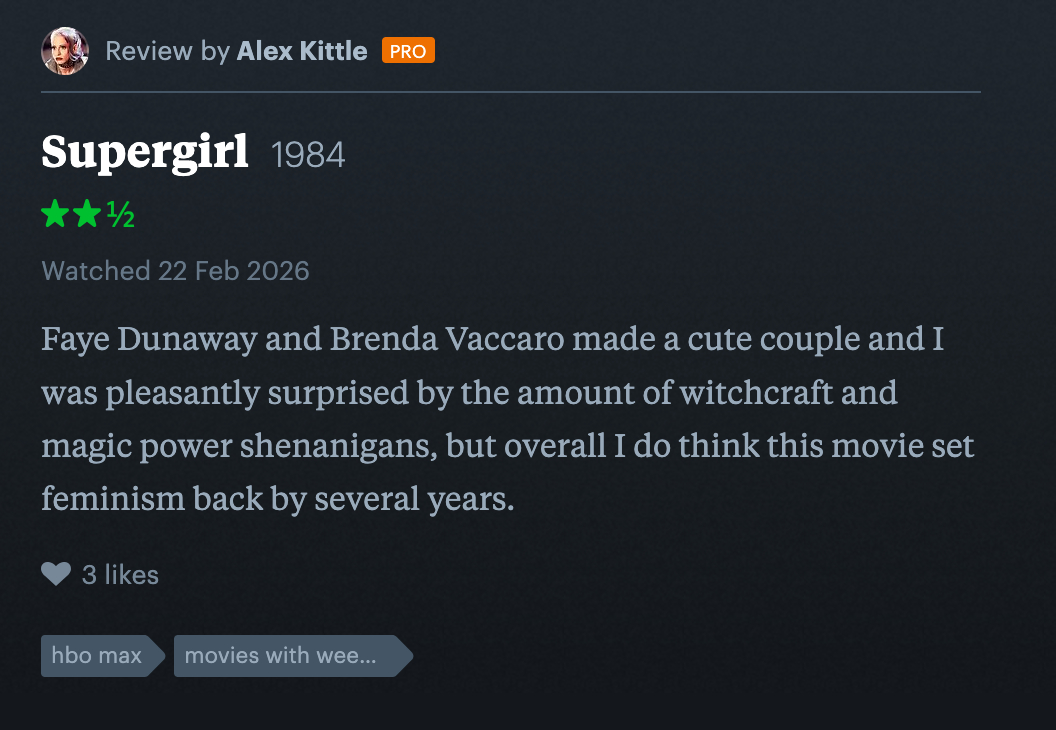
Task: Open Alex Kittle's profile name link
Action: click(x=301, y=51)
